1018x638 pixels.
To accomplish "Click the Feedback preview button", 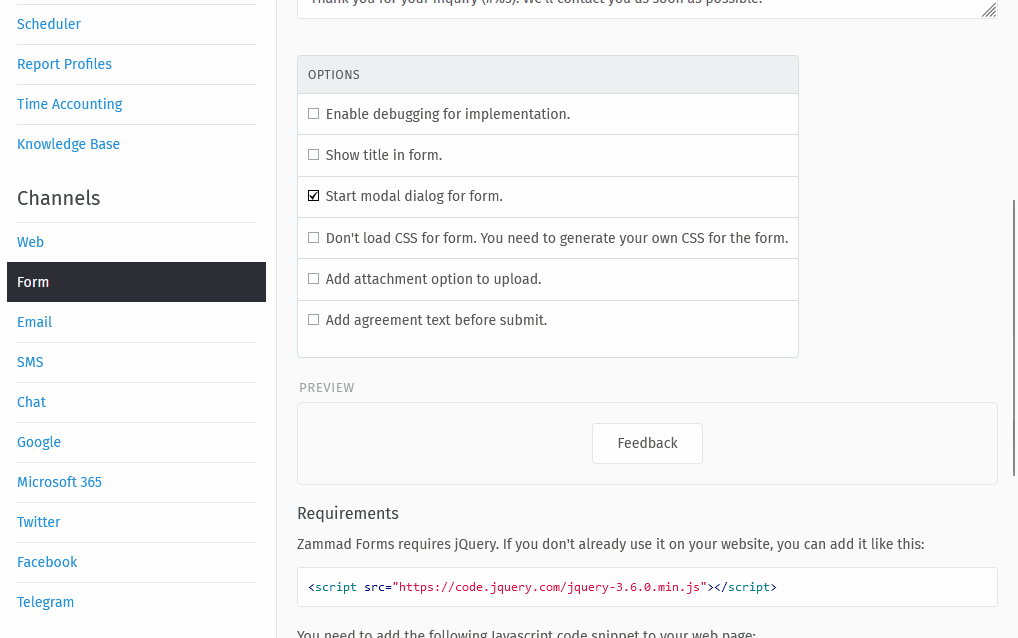I will tap(647, 443).
